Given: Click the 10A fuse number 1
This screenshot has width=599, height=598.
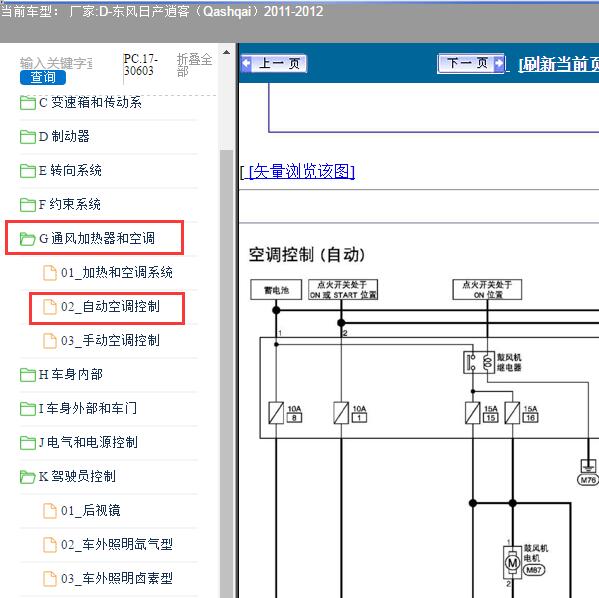Looking at the screenshot, I should pos(341,413).
